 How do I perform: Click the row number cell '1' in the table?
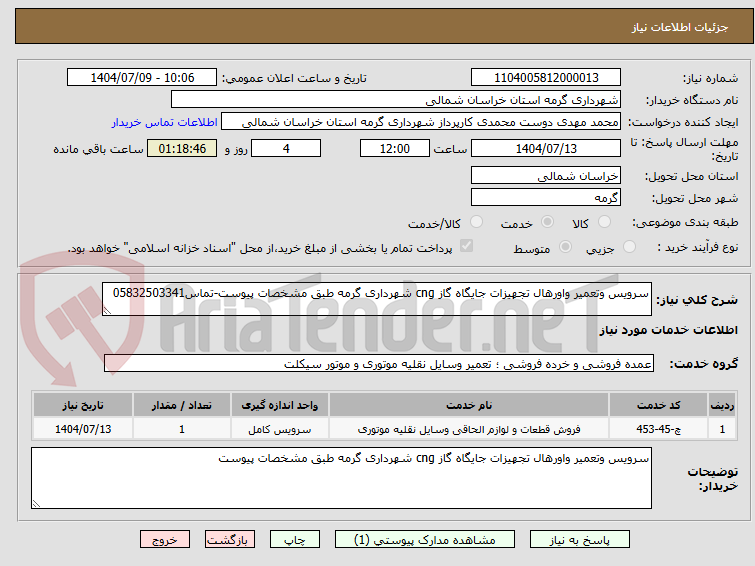click(722, 429)
